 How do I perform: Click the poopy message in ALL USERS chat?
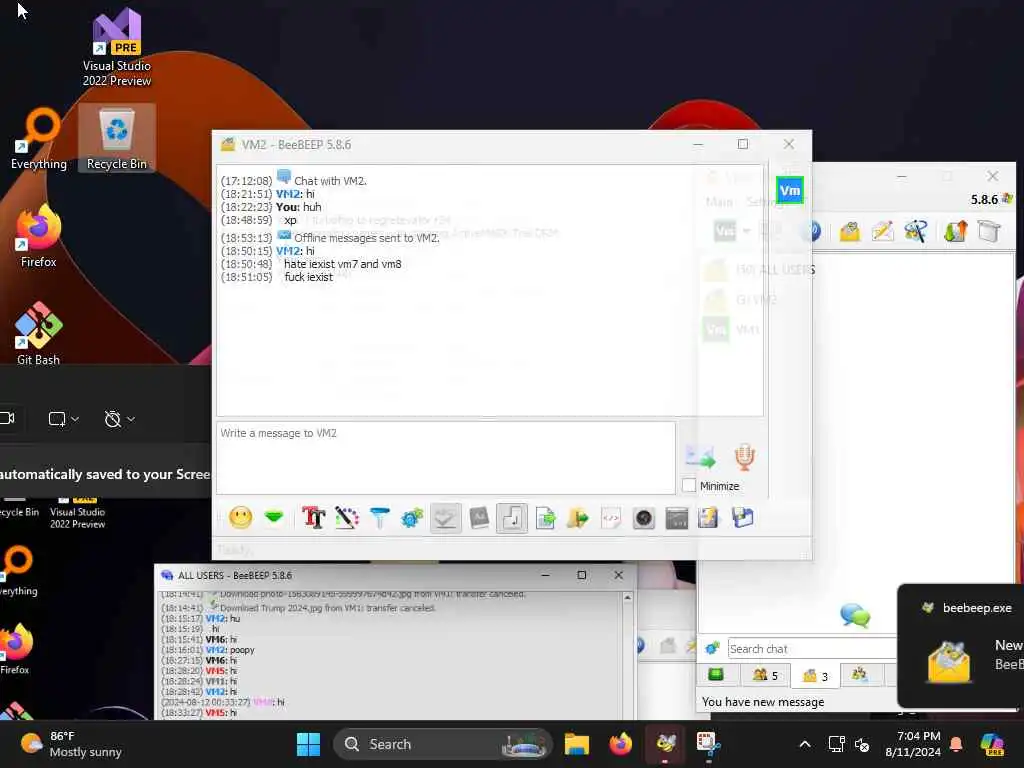pyautogui.click(x=242, y=650)
